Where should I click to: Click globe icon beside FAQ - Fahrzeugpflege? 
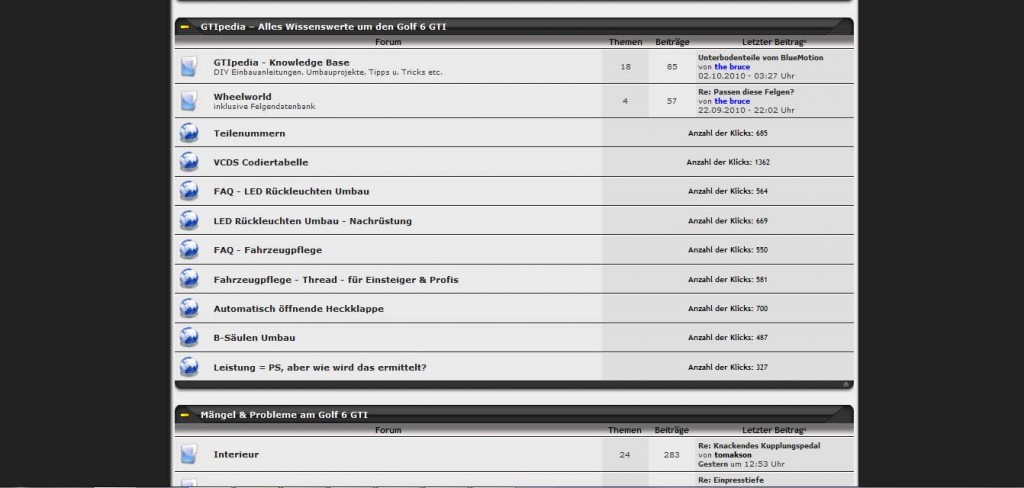pyautogui.click(x=188, y=250)
